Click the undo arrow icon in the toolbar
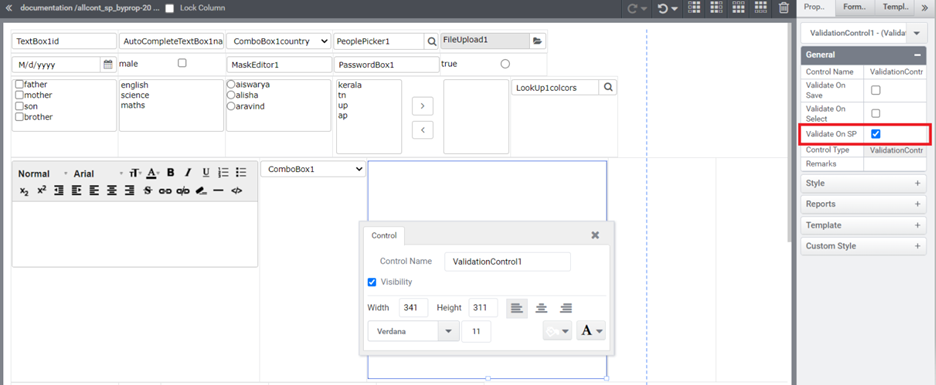The width and height of the screenshot is (936, 385). pos(663,8)
